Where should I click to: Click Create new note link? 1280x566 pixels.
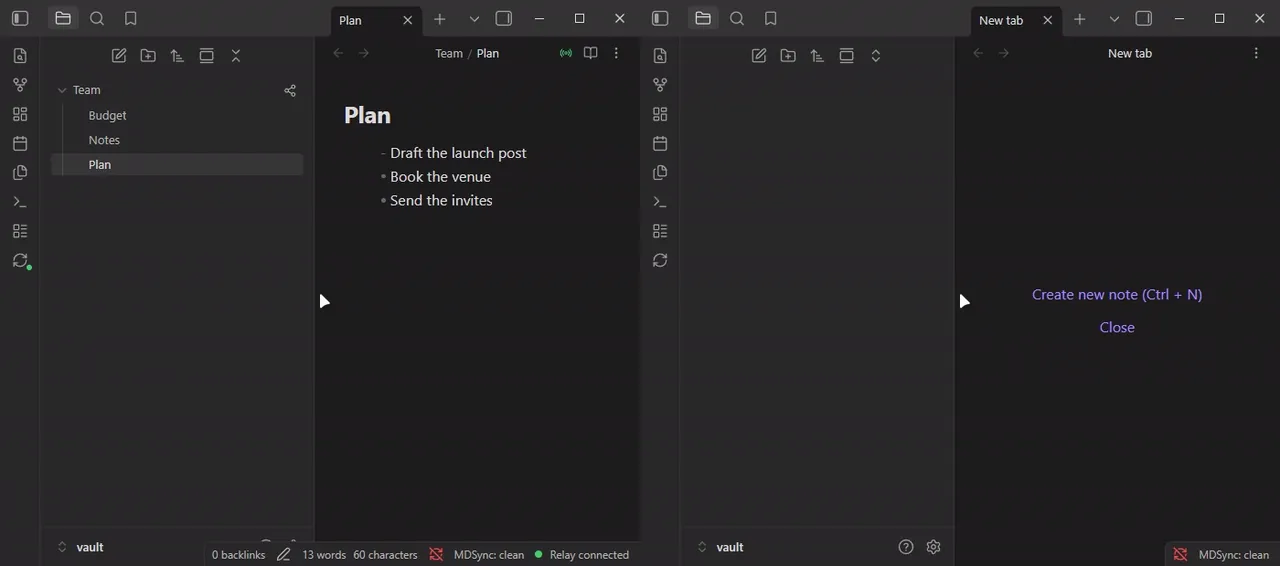1117,294
